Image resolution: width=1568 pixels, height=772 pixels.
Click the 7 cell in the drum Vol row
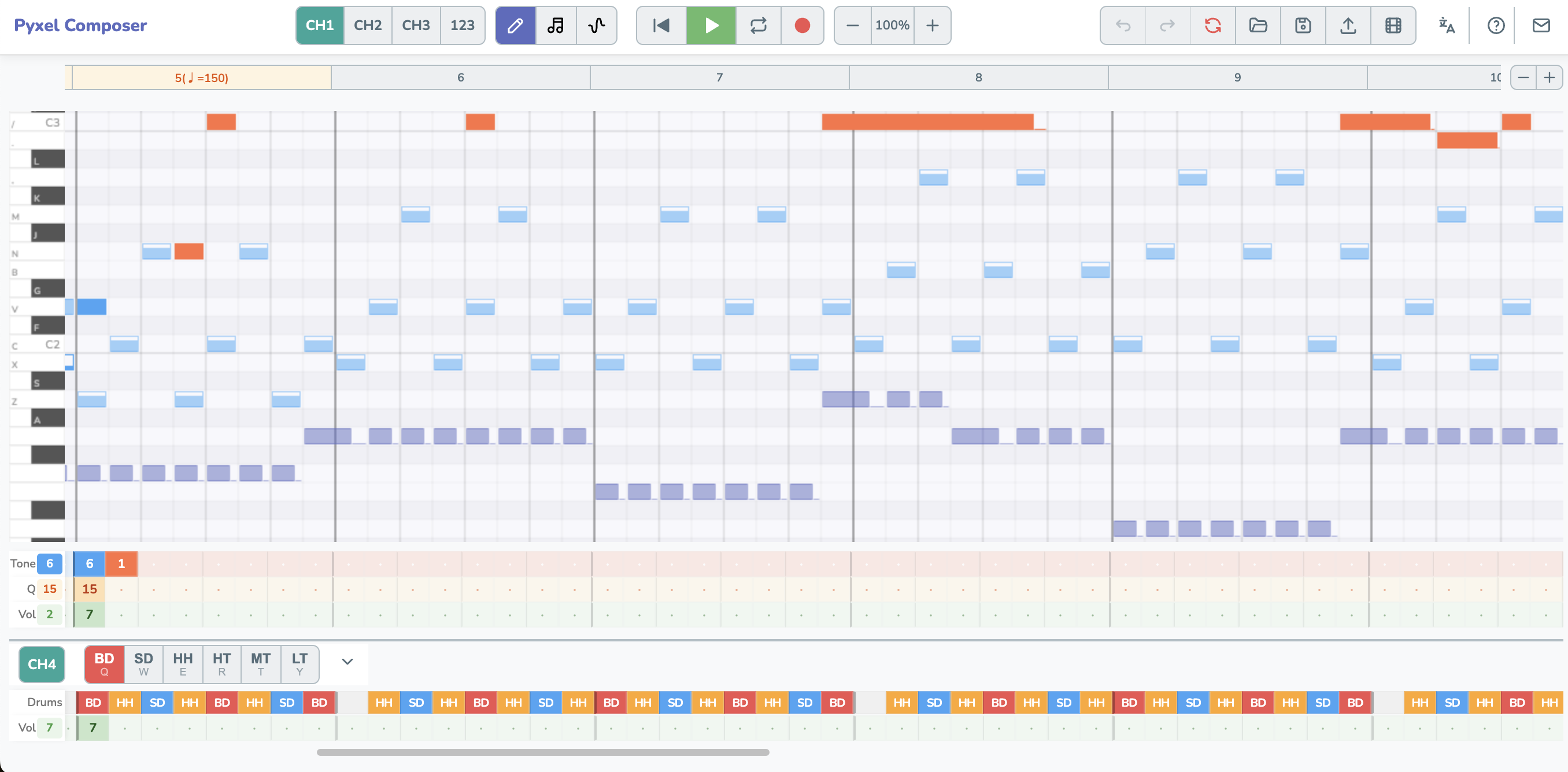93,728
